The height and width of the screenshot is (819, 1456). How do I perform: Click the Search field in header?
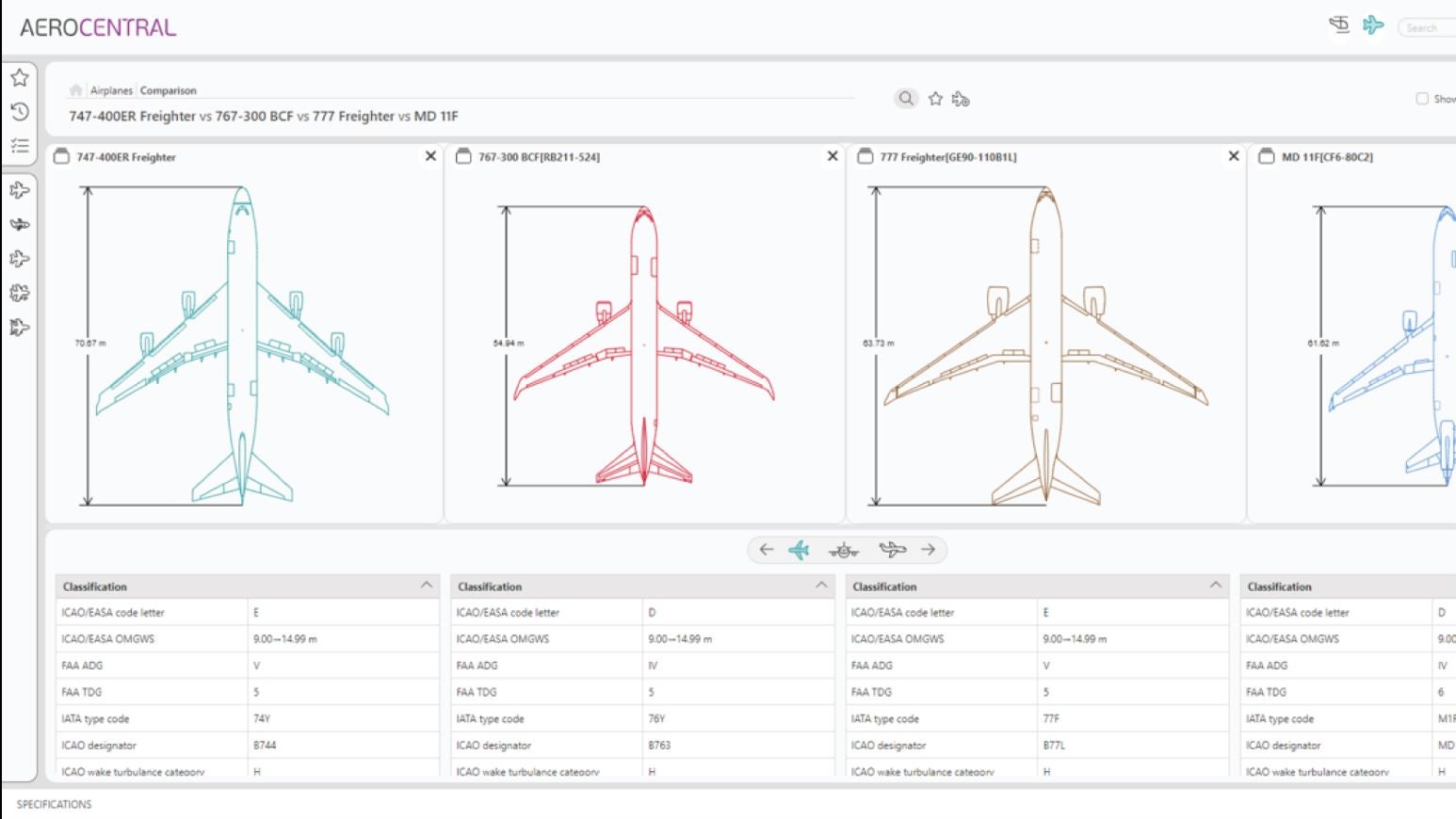tap(1427, 28)
